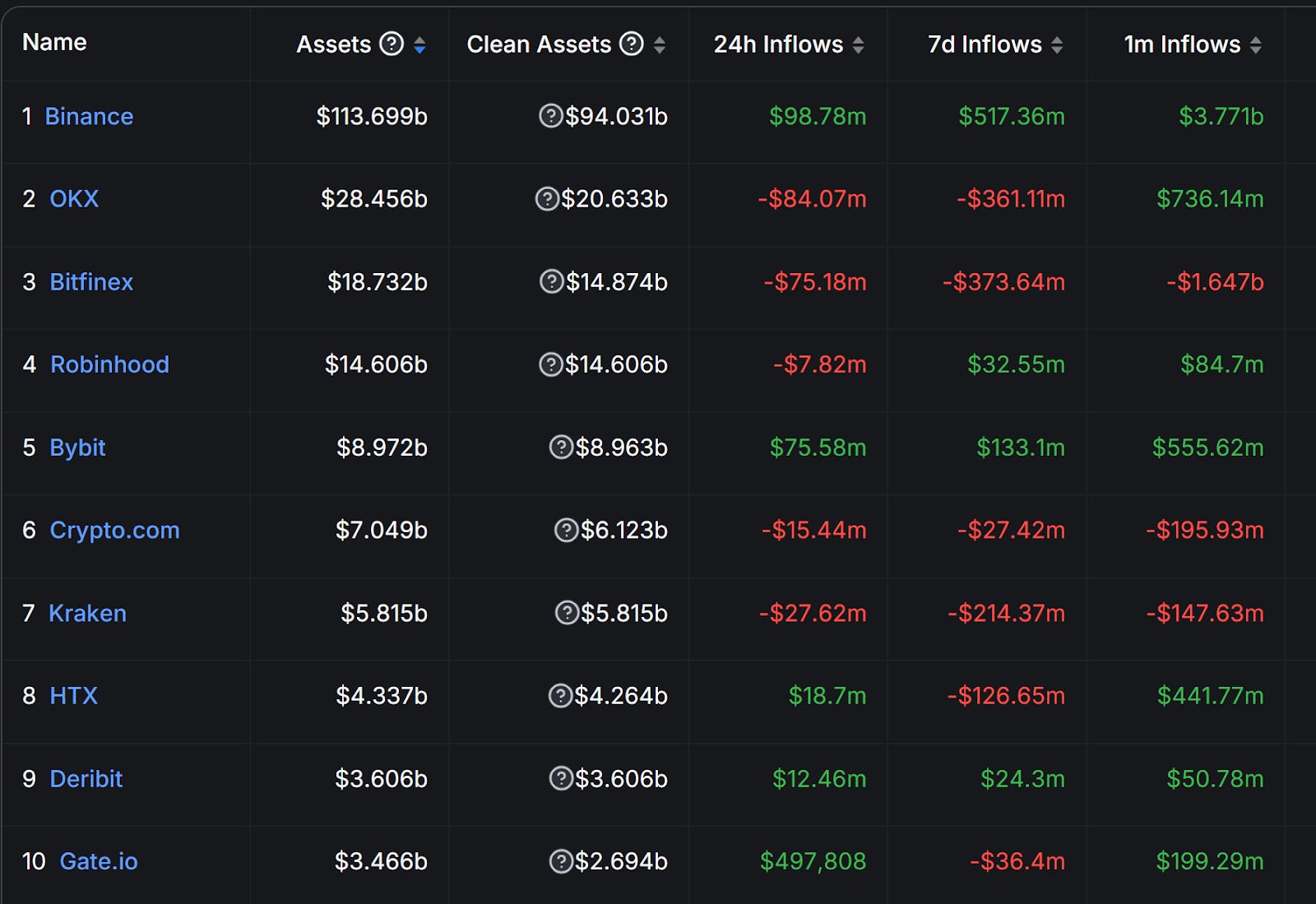
Task: Click the help icon beside Deribit clean assets
Action: click(x=561, y=778)
